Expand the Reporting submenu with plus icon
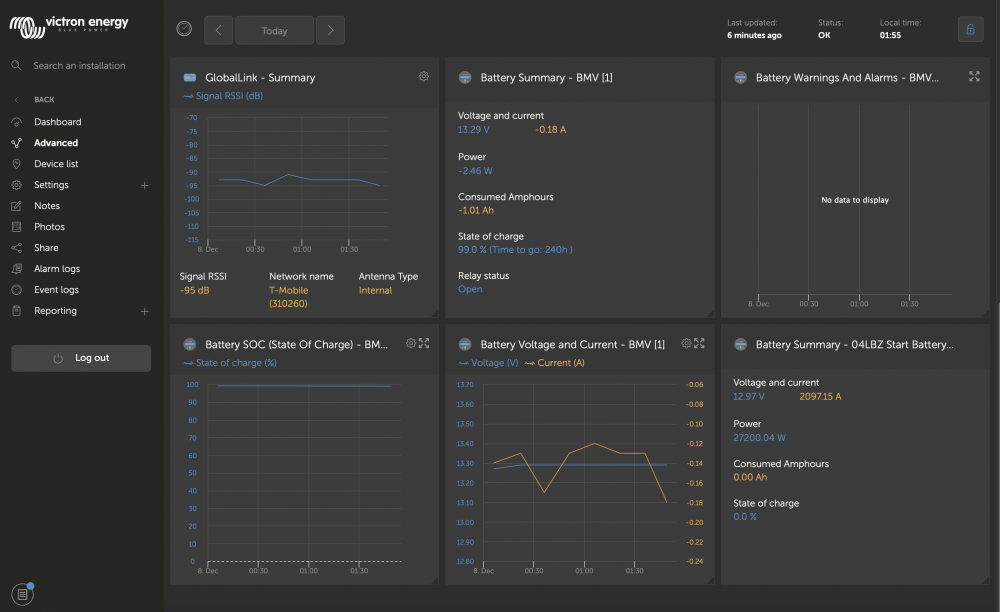Screen dimensions: 1000x612 [x=145, y=311]
